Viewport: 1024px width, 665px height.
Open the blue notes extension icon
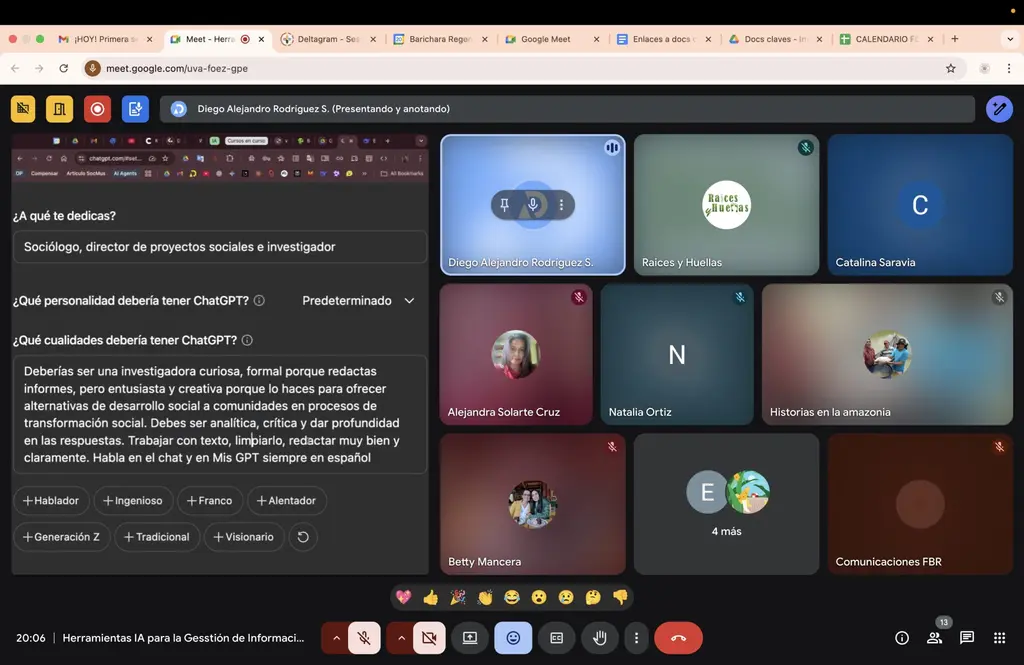tap(135, 109)
